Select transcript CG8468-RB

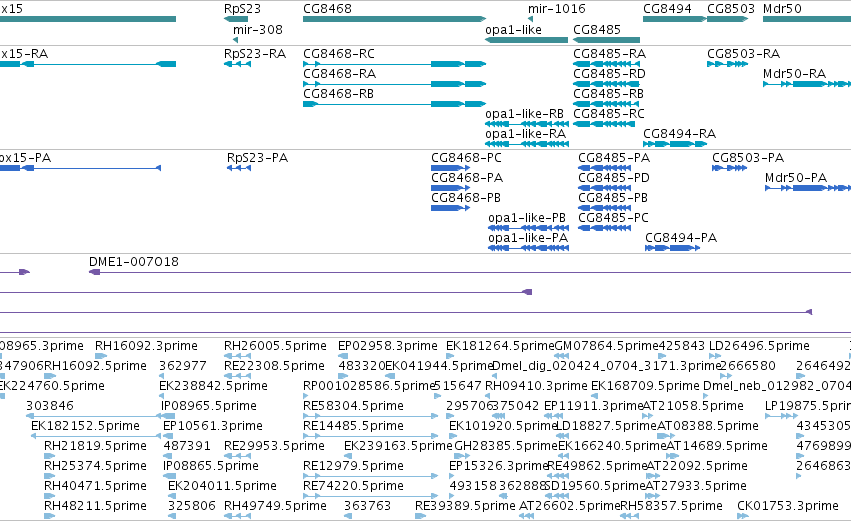(x=338, y=94)
